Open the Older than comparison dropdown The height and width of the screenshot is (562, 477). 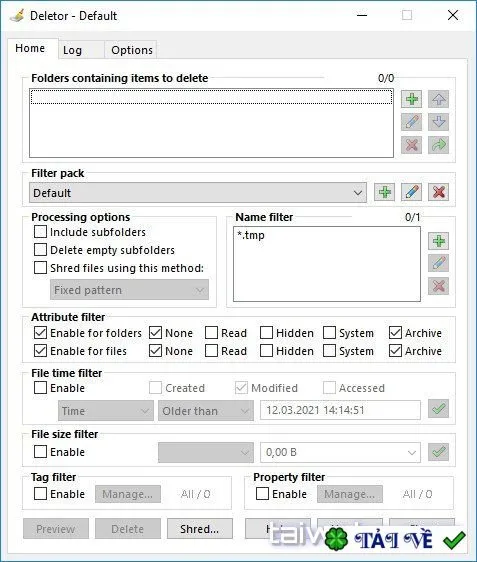[206, 410]
